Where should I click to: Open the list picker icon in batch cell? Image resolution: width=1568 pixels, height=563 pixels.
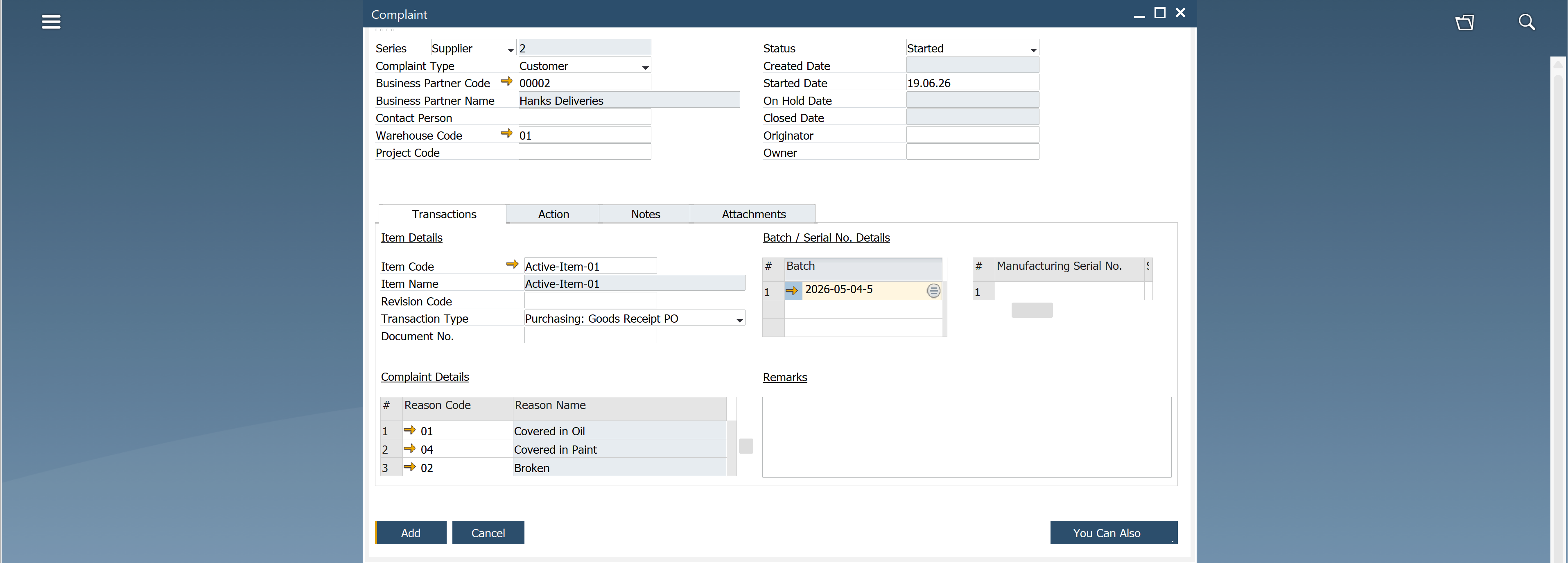pyautogui.click(x=933, y=291)
